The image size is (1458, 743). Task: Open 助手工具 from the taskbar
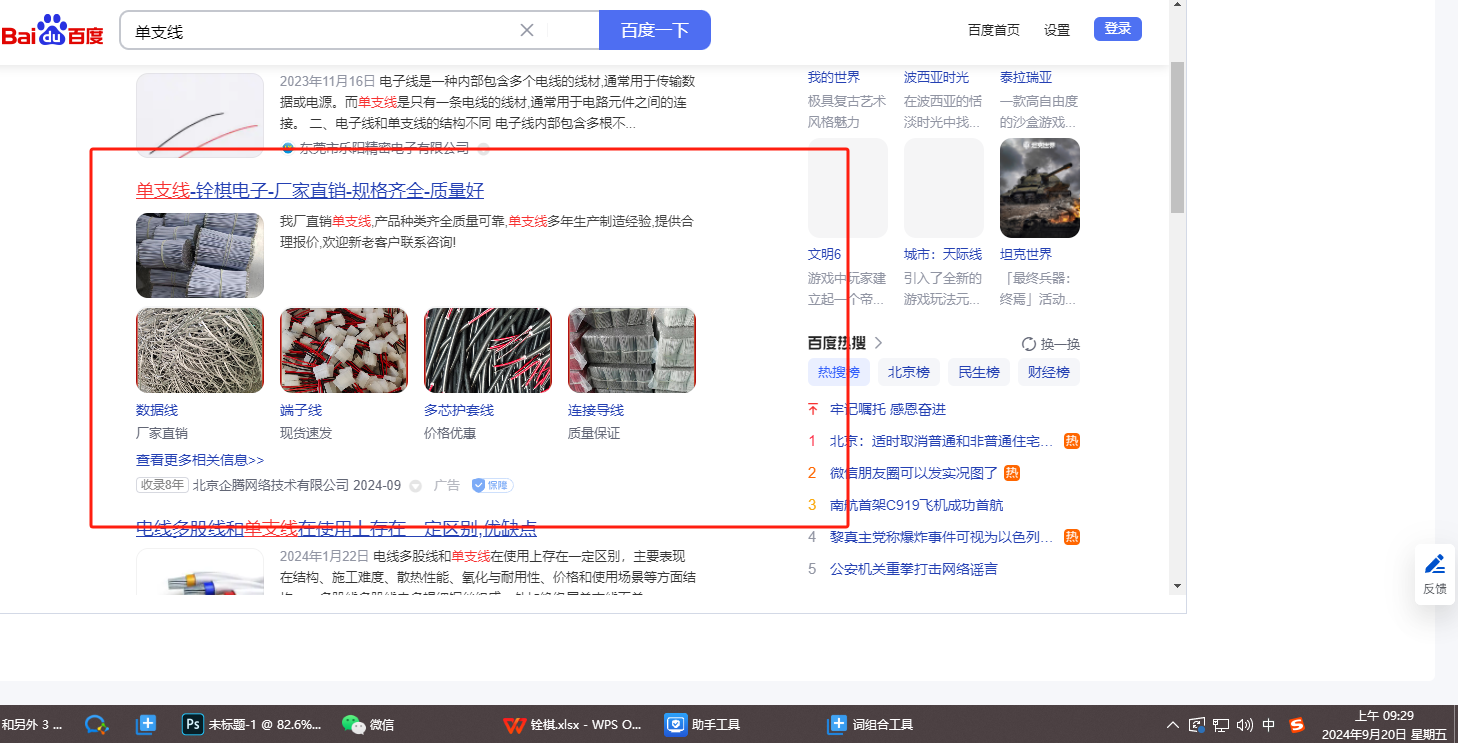pyautogui.click(x=703, y=725)
